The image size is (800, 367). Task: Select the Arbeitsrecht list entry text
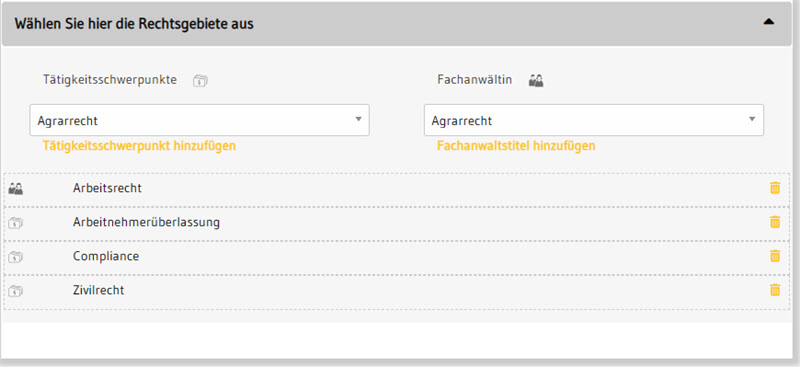(x=107, y=188)
